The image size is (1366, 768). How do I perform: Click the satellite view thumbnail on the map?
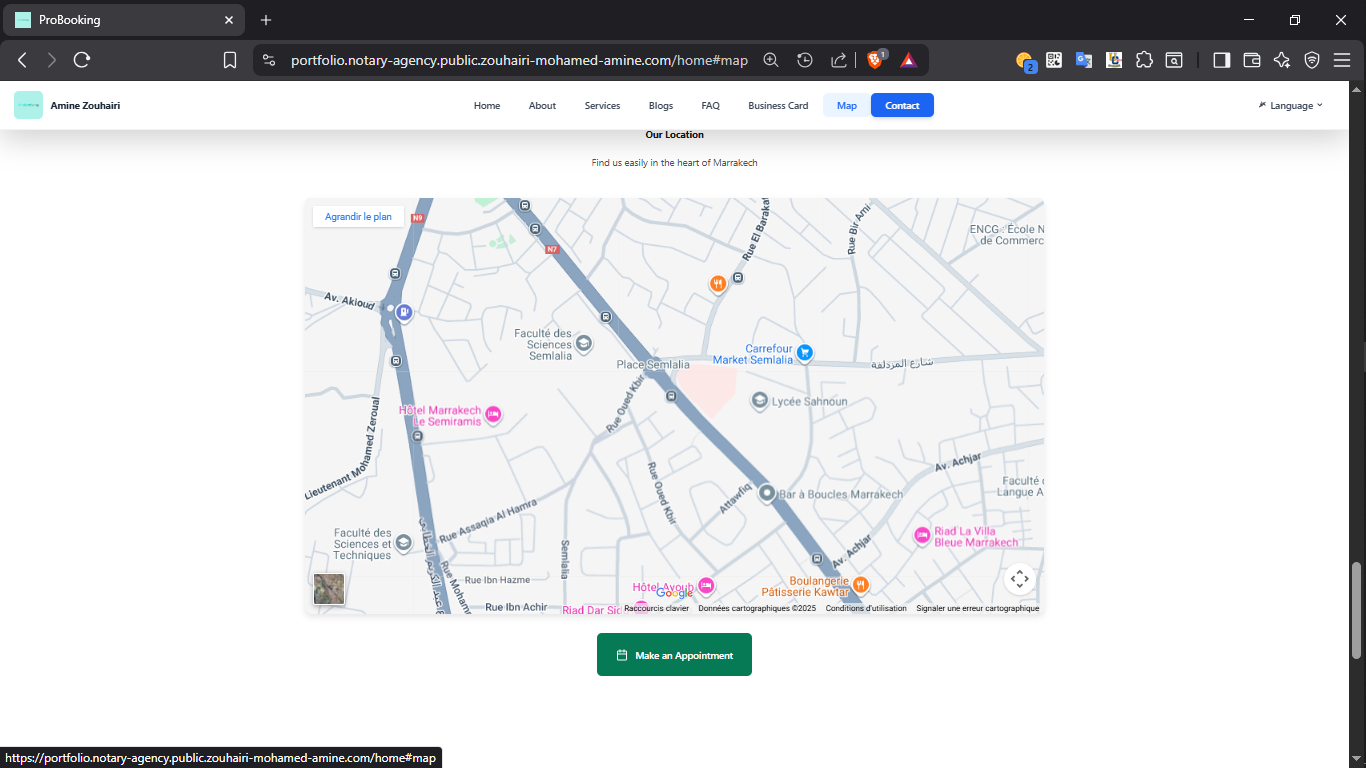pyautogui.click(x=330, y=589)
